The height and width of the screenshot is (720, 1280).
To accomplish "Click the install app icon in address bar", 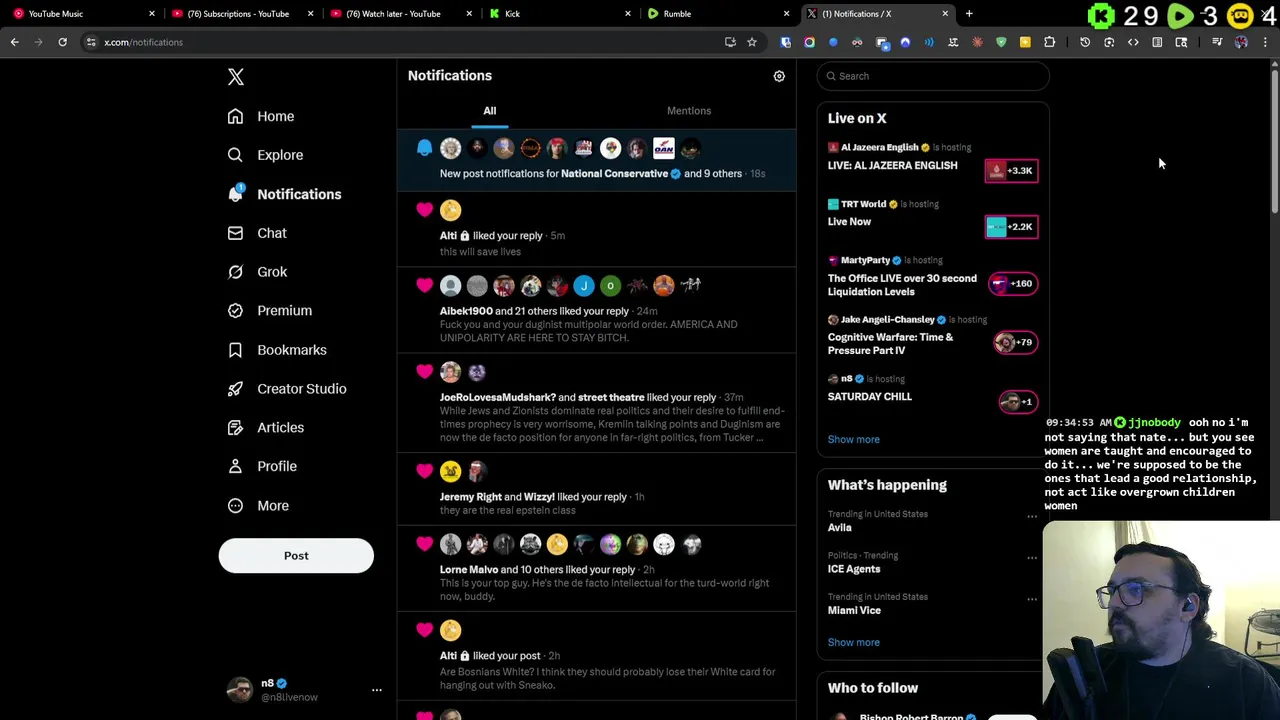I will pyautogui.click(x=730, y=42).
